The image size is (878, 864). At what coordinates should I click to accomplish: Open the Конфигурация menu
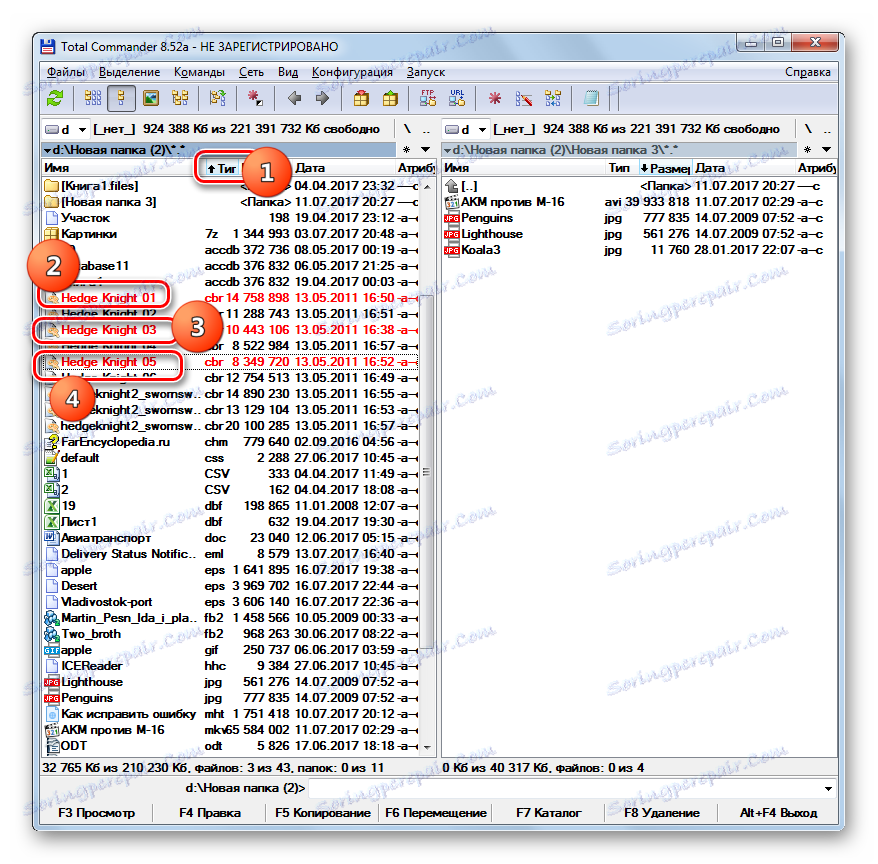coord(352,72)
